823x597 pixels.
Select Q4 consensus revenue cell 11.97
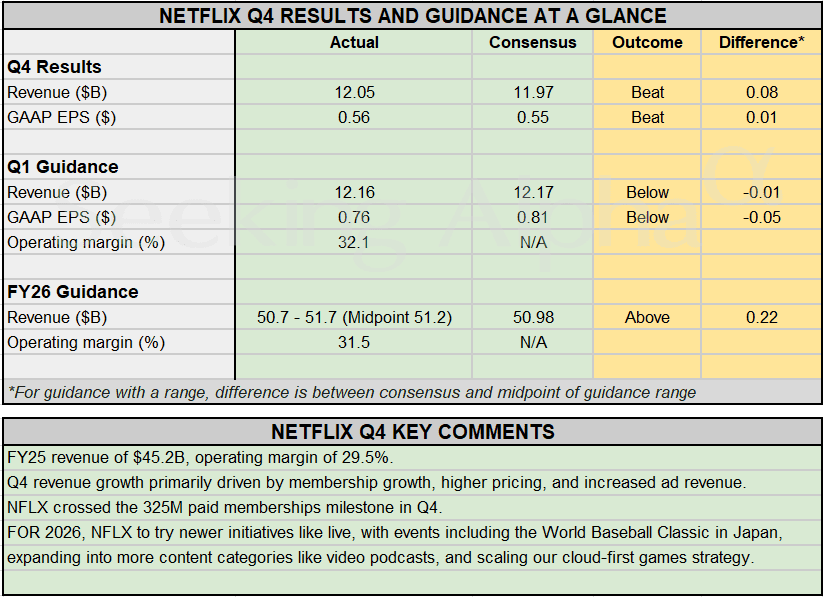coord(532,92)
